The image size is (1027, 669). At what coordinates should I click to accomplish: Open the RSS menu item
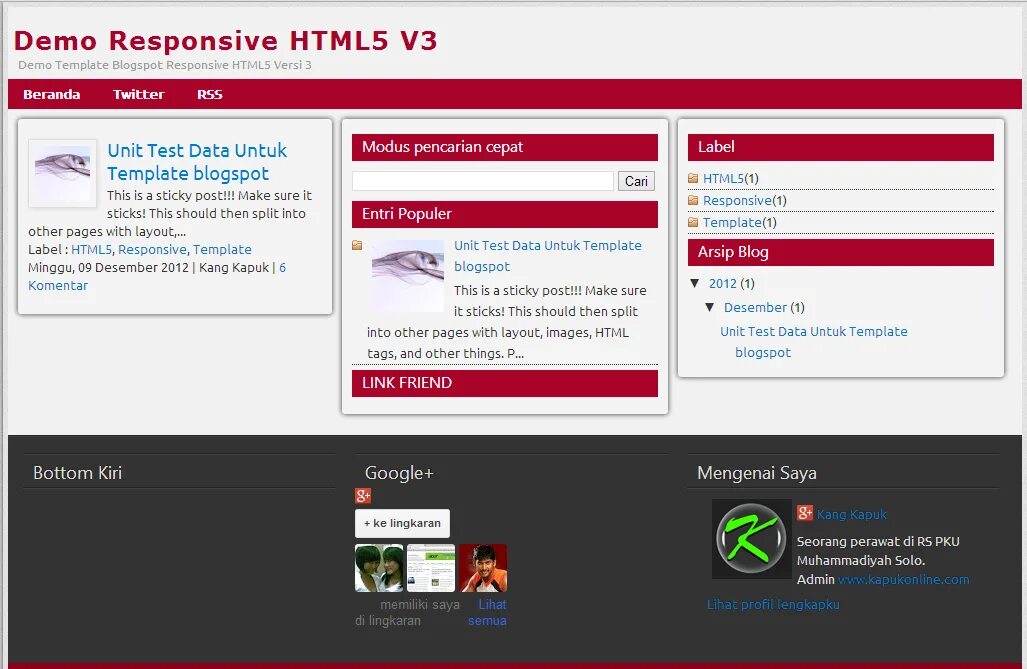[210, 94]
